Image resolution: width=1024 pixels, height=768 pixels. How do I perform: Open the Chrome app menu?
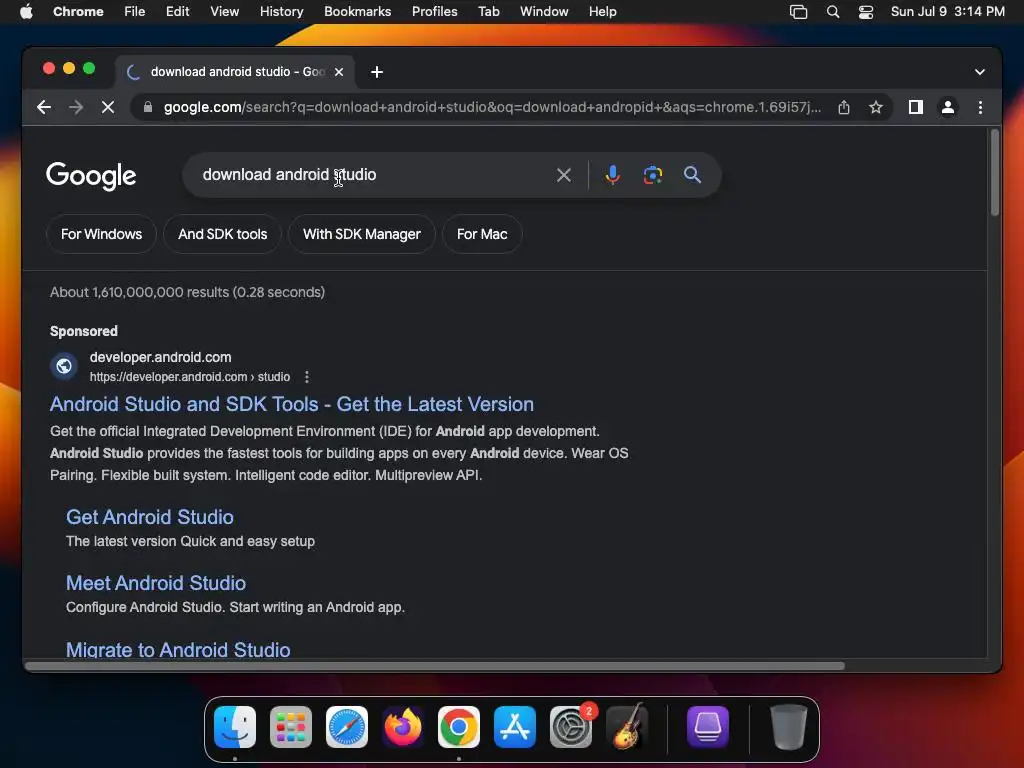(x=78, y=11)
